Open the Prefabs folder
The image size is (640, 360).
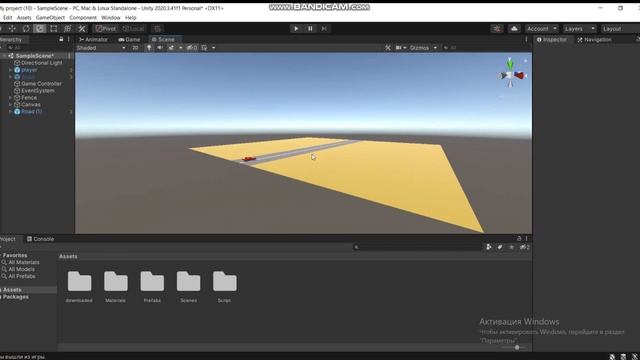[152, 286]
